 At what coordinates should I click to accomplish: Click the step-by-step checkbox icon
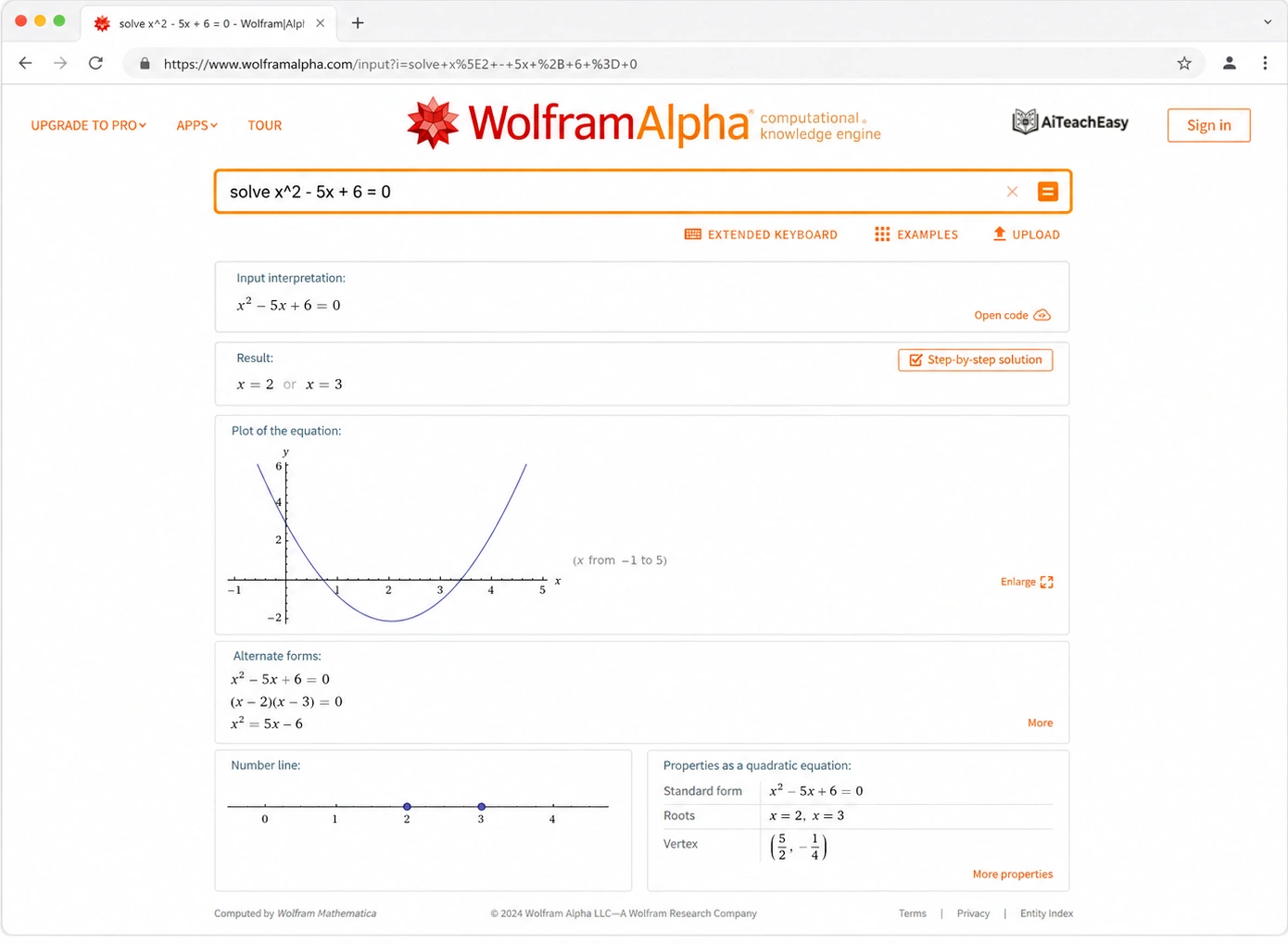pos(915,359)
